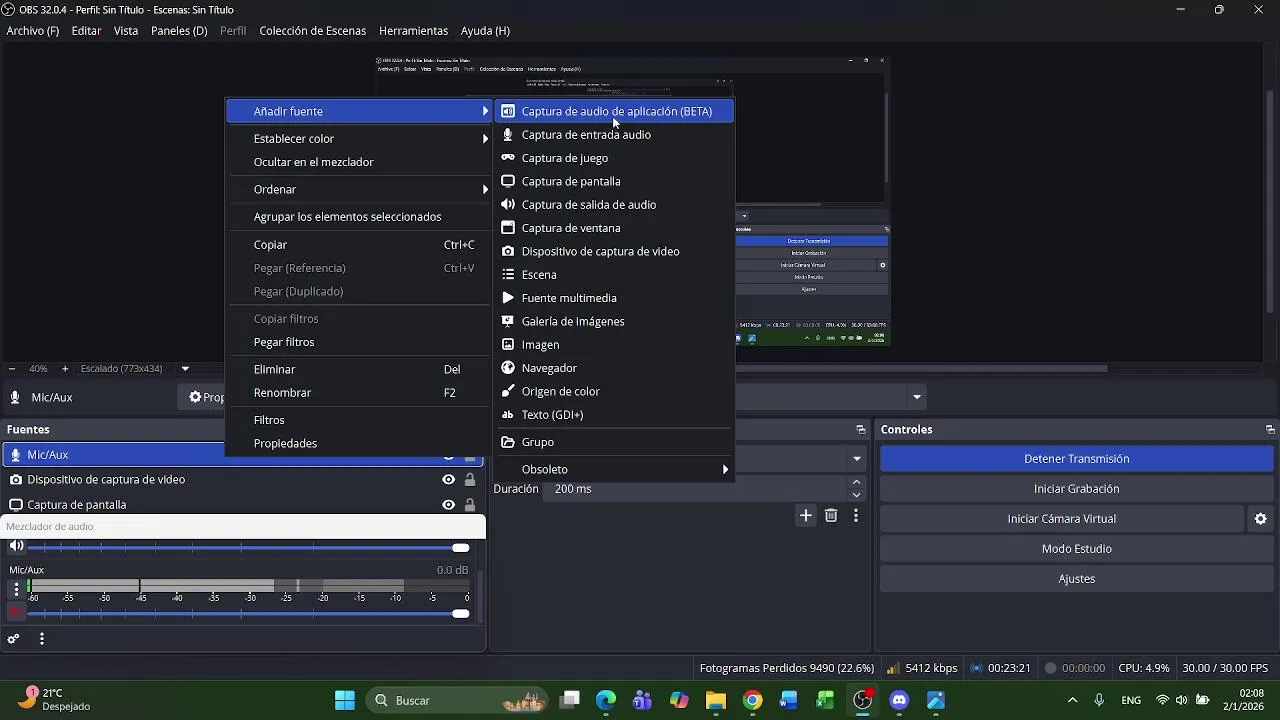Open dropdown arrow at source toolbar right end
Viewport: 1280px width, 720px height.
point(916,398)
